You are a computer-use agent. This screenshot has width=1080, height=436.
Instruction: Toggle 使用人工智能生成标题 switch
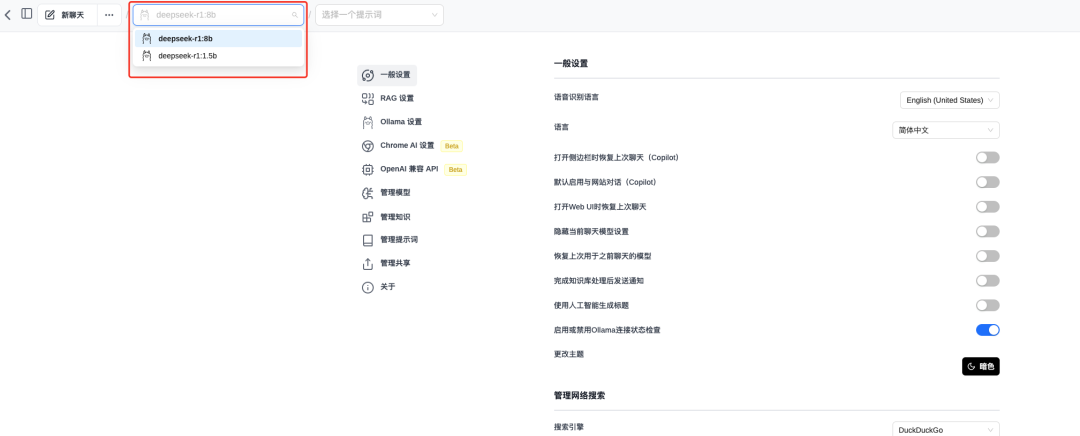pyautogui.click(x=988, y=305)
